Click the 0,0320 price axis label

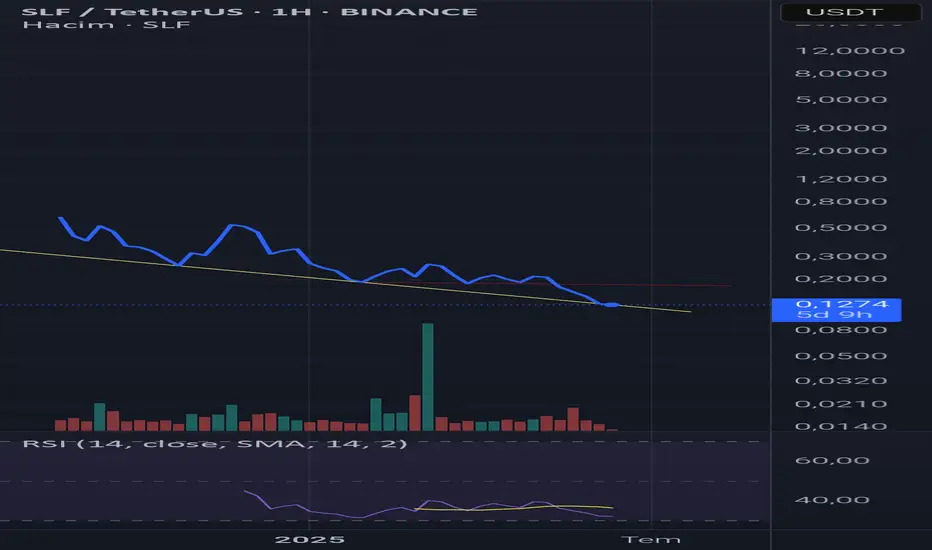point(841,381)
